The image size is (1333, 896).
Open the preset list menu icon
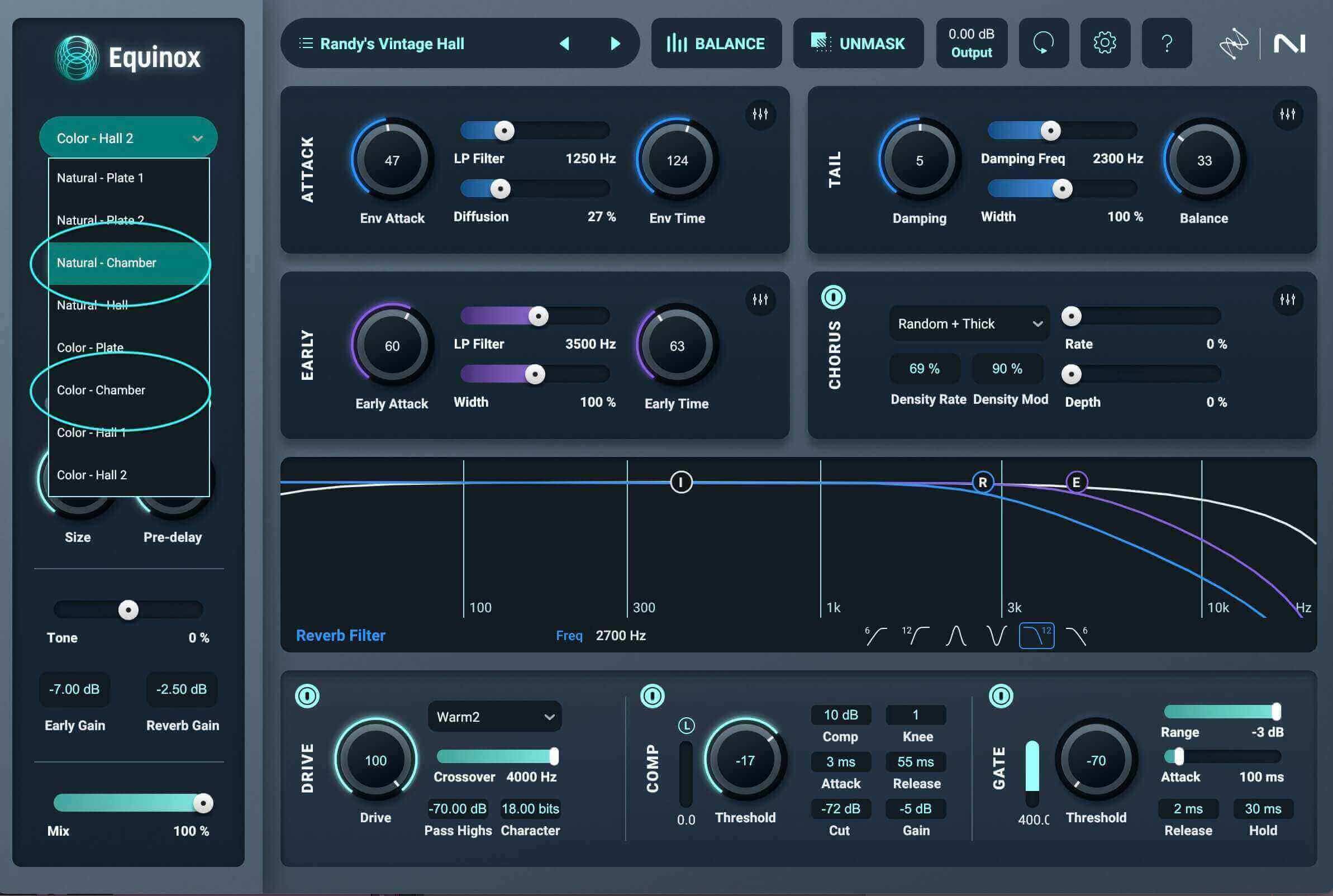306,44
